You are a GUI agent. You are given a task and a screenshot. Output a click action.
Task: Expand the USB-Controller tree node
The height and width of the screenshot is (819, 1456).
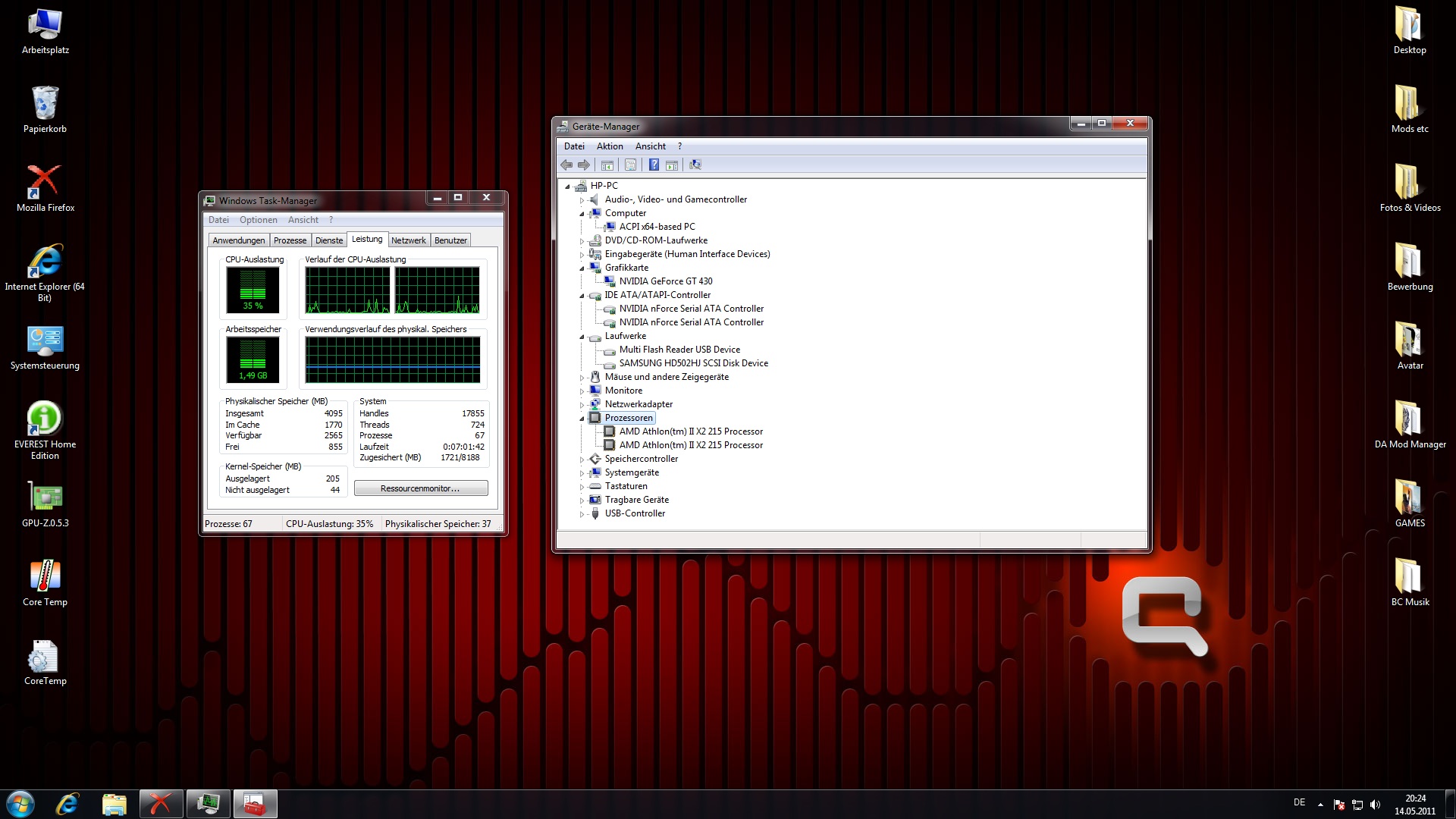[582, 514]
